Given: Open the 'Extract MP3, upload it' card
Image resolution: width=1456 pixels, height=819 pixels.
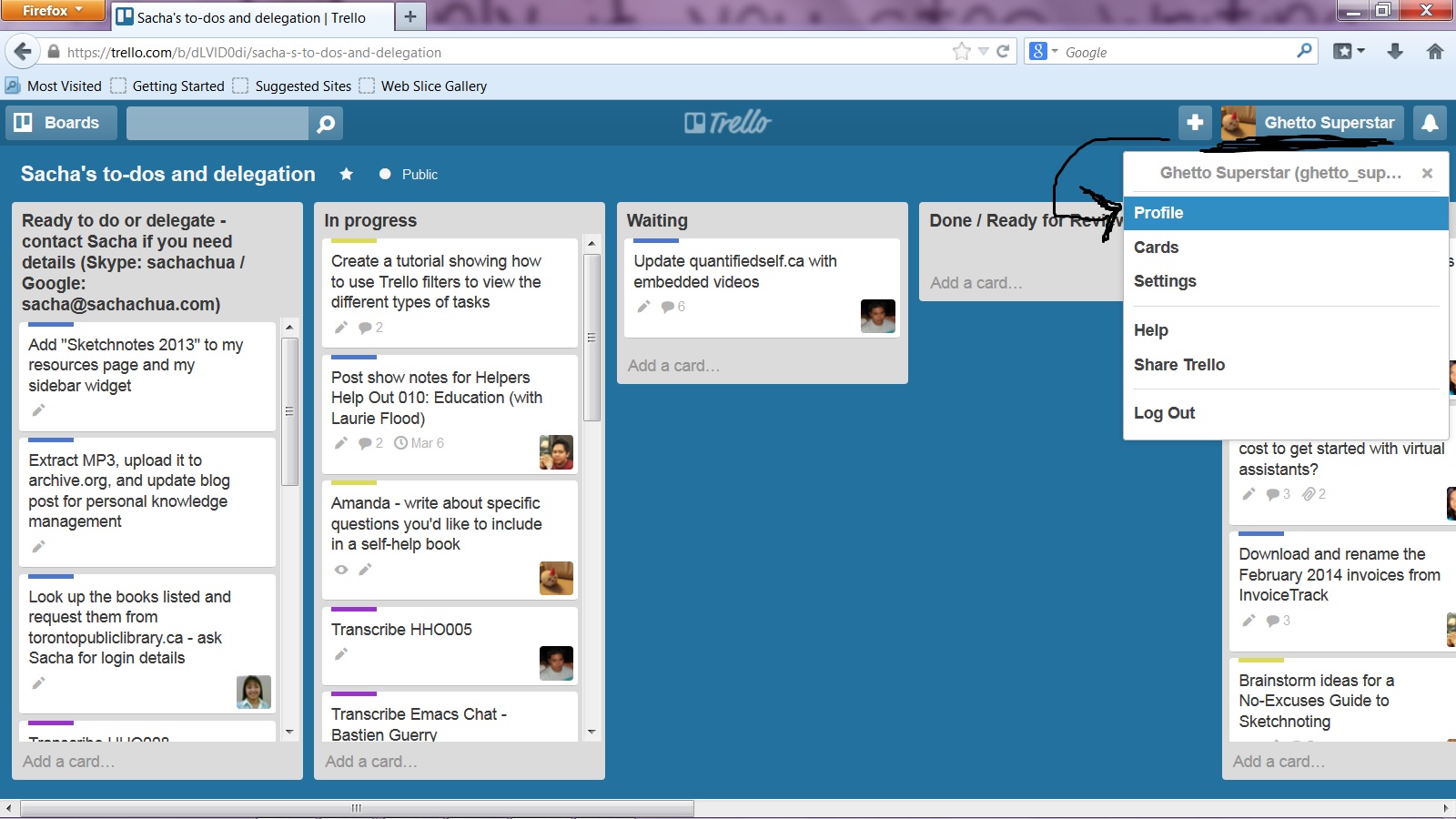Looking at the screenshot, I should point(147,502).
